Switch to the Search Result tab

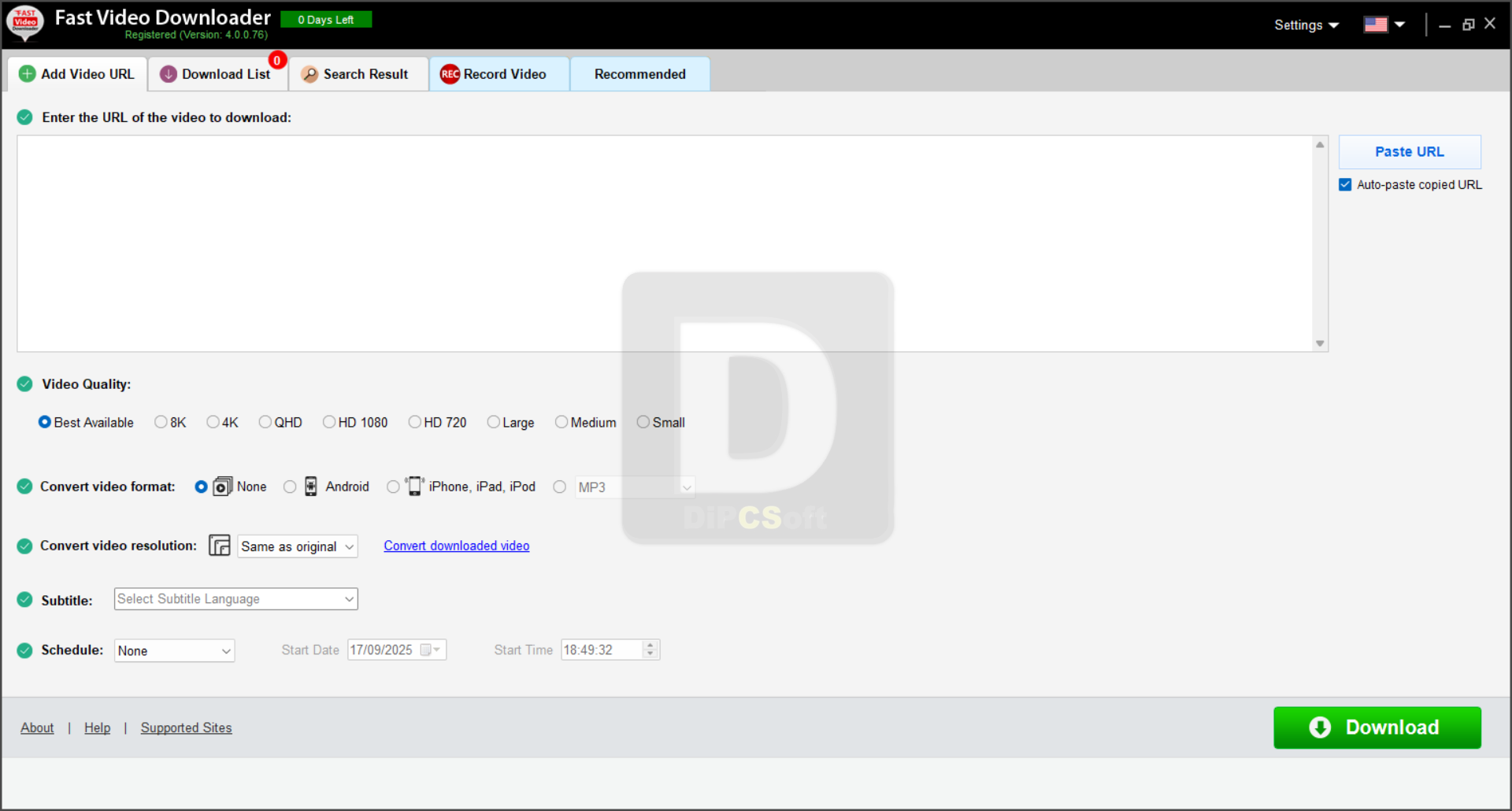click(358, 74)
